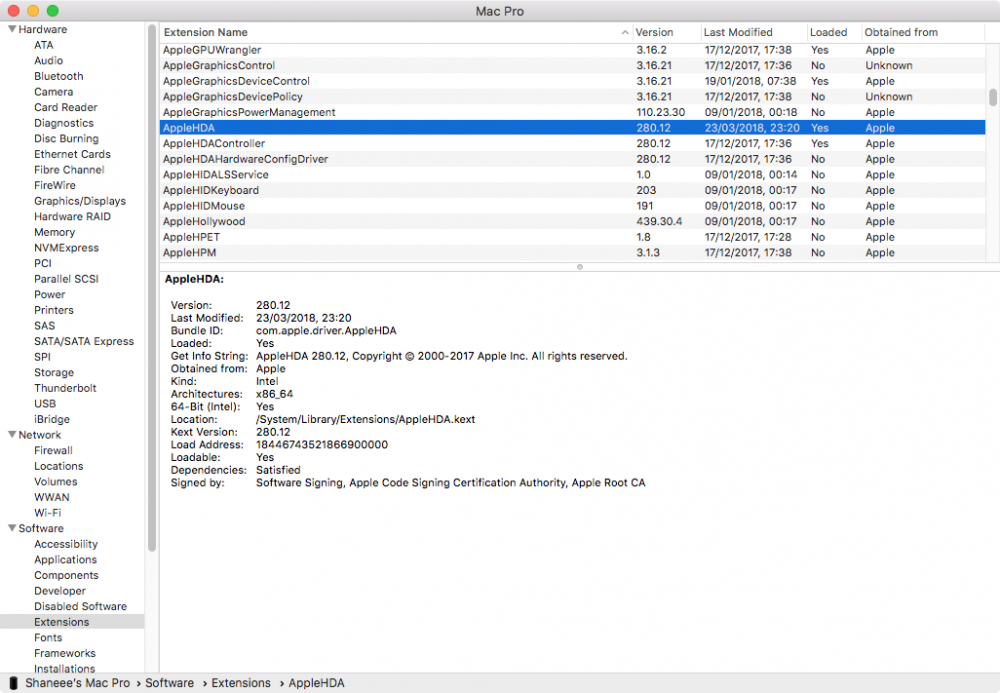Open Graphics/Displays category
Screen dimensions: 1000x693
coord(80,201)
